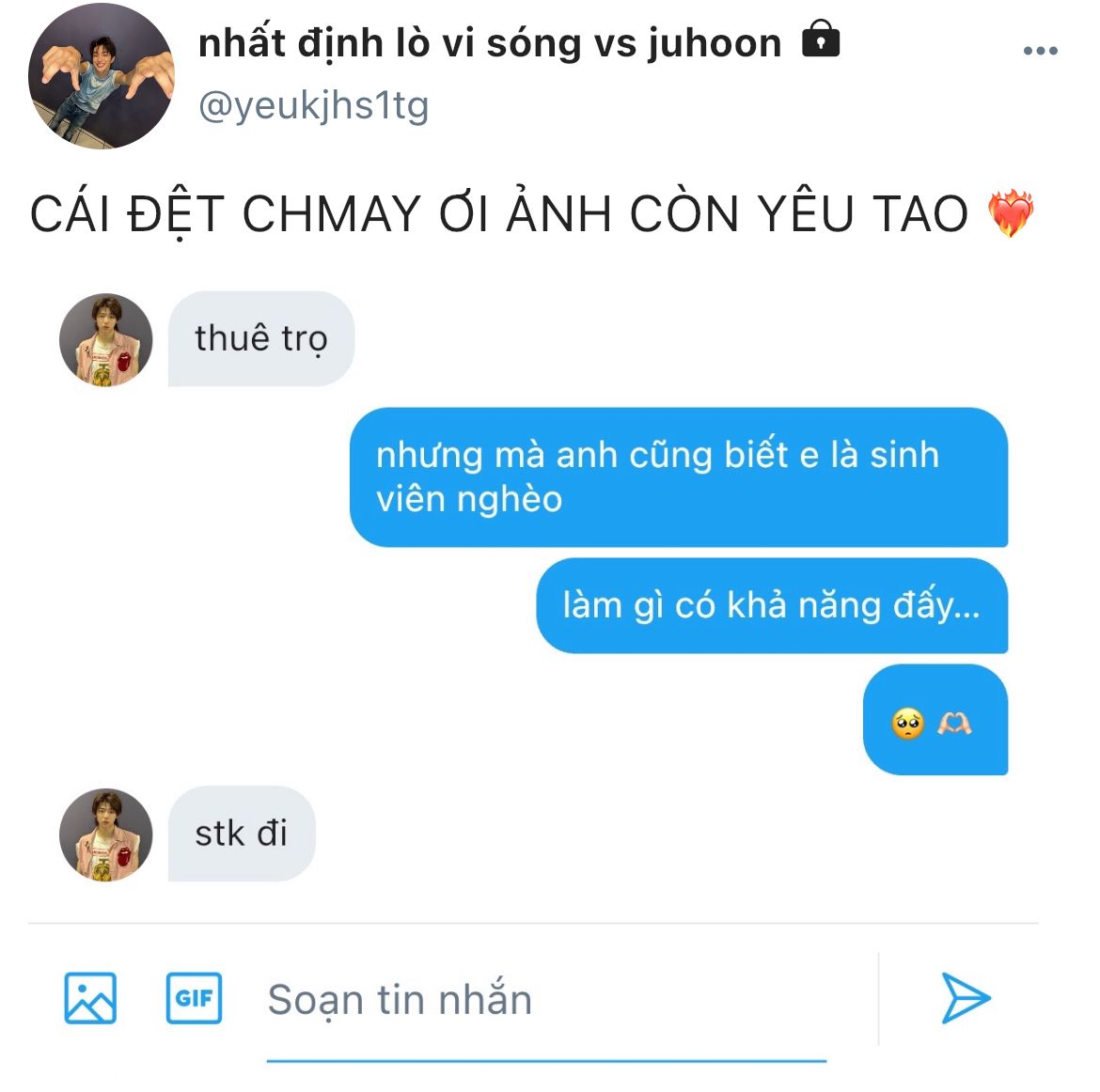Click the lock icon beside the username
Viewport: 1100px width, 1092px height.
821,39
